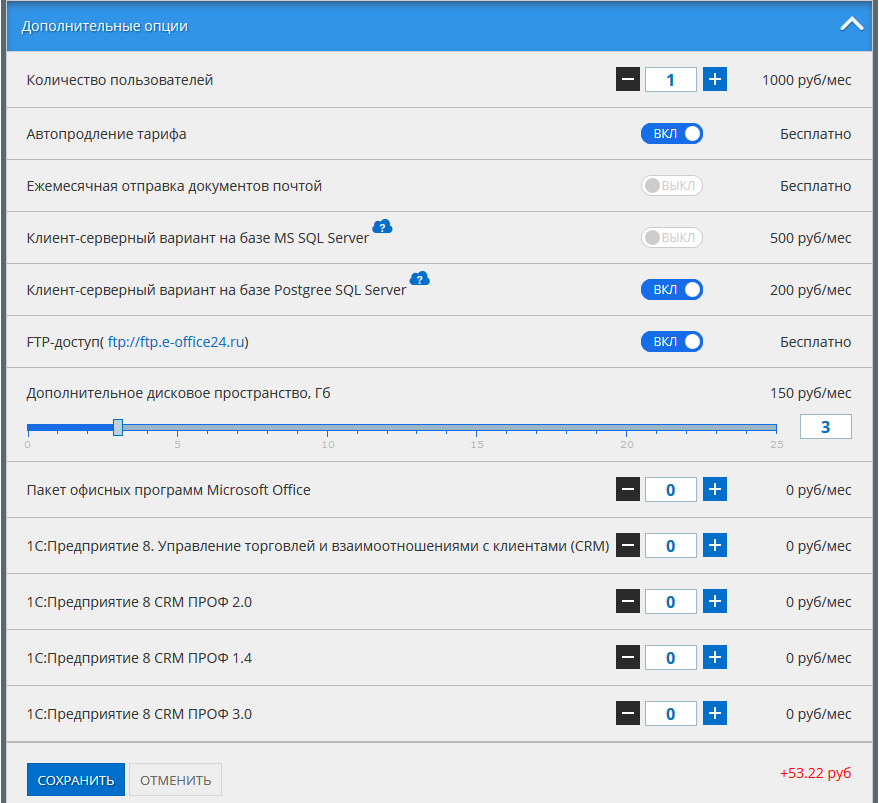879x803 pixels.
Task: Collapse the Дополнительные опции panel
Action: [x=851, y=26]
